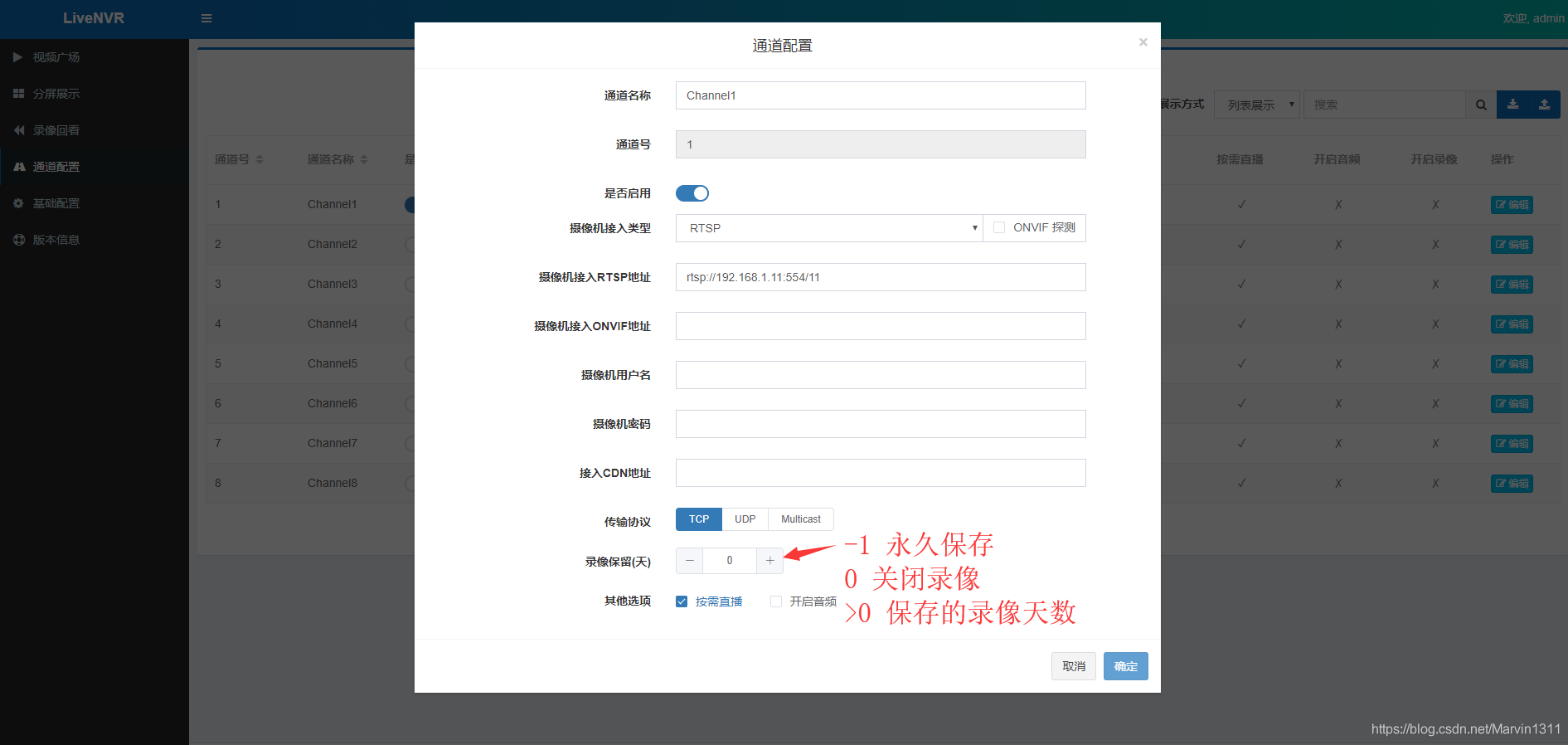Click the search magnifier icon
1568x745 pixels.
click(1481, 105)
